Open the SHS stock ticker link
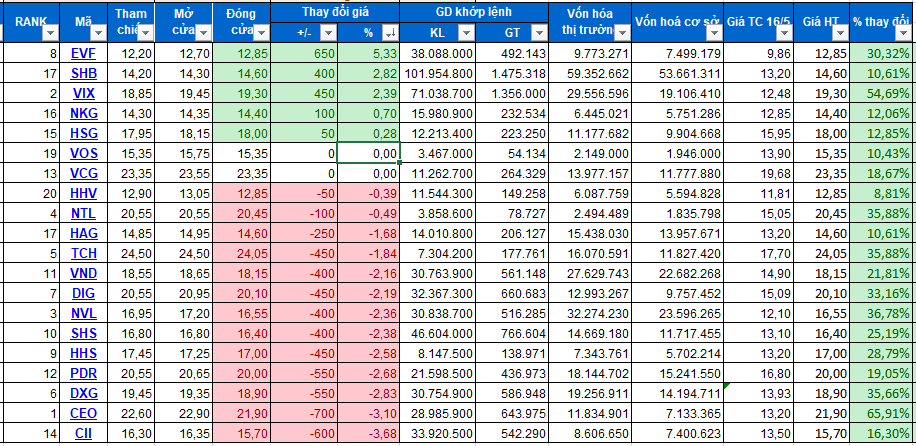Viewport: 916px width, 446px height. [84, 333]
